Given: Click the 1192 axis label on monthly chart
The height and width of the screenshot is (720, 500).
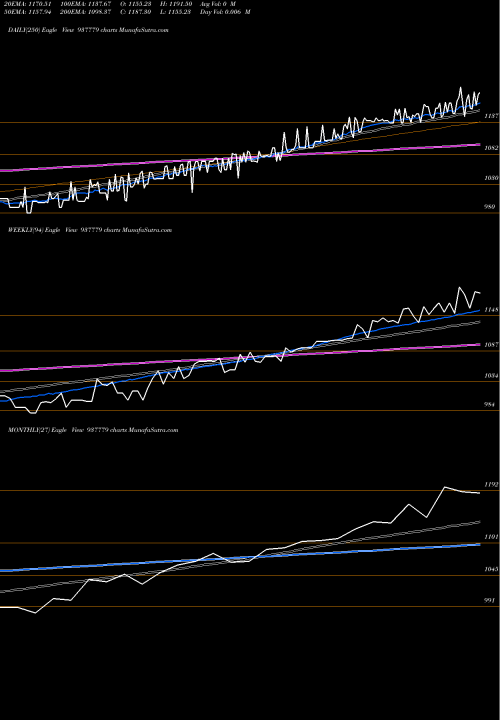Looking at the screenshot, I should [491, 485].
